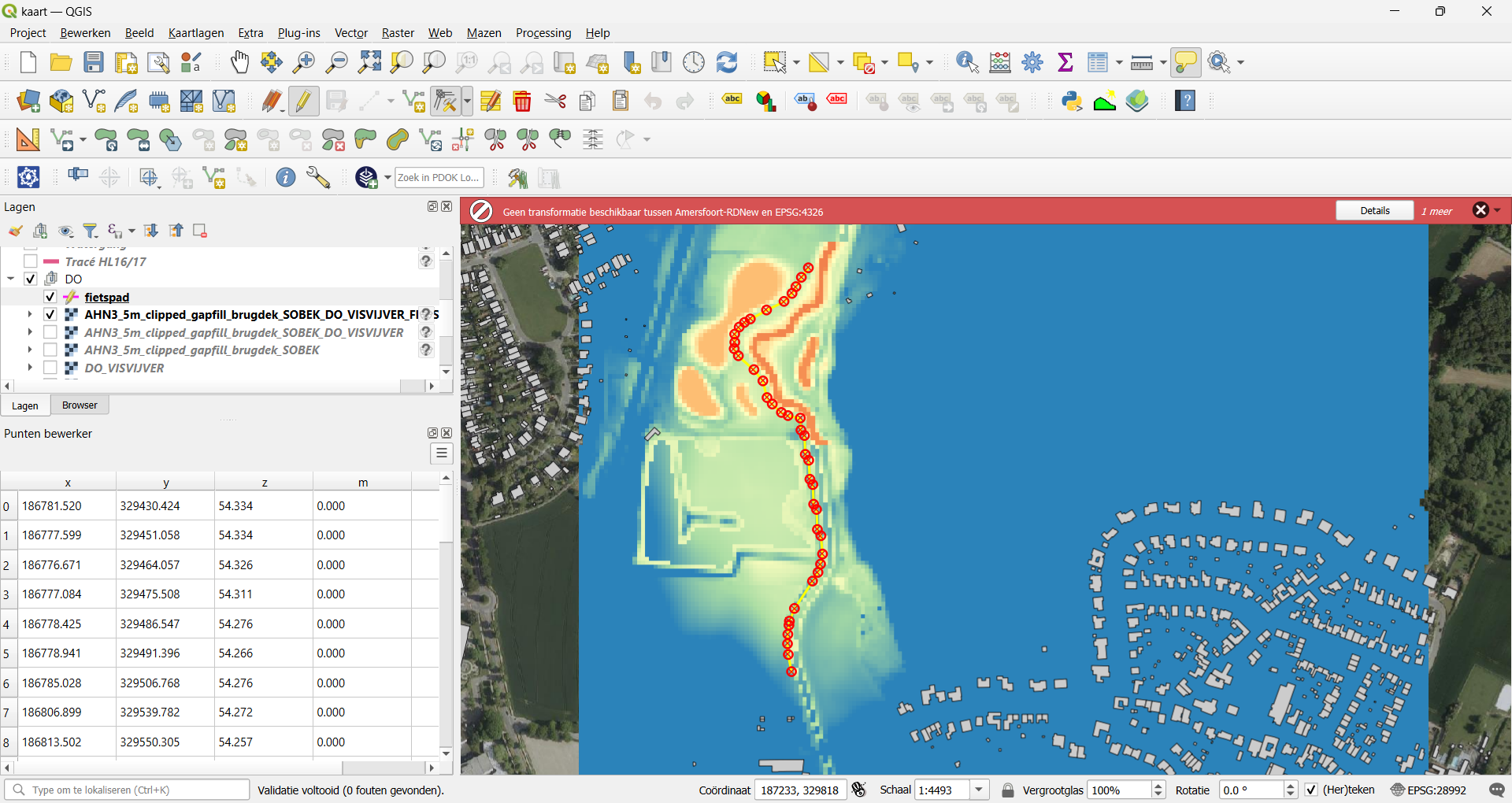Uncheck the fietspad layer visibility checkbox
Viewport: 1512px width, 803px height.
click(50, 297)
